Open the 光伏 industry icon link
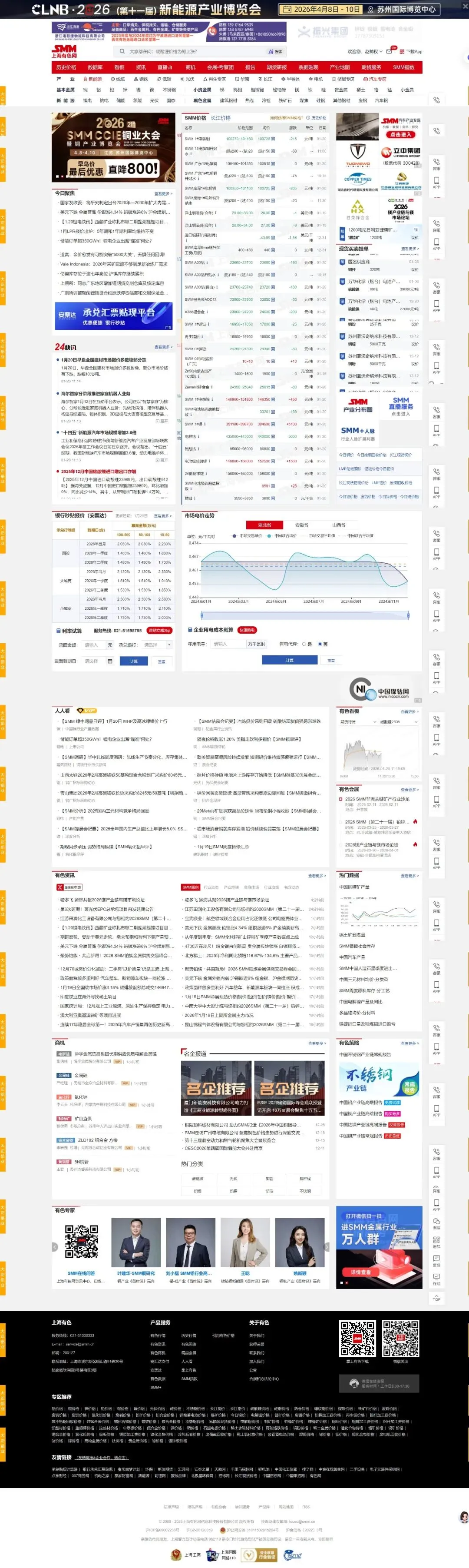This screenshot has width=469, height=1568. click(x=188, y=79)
